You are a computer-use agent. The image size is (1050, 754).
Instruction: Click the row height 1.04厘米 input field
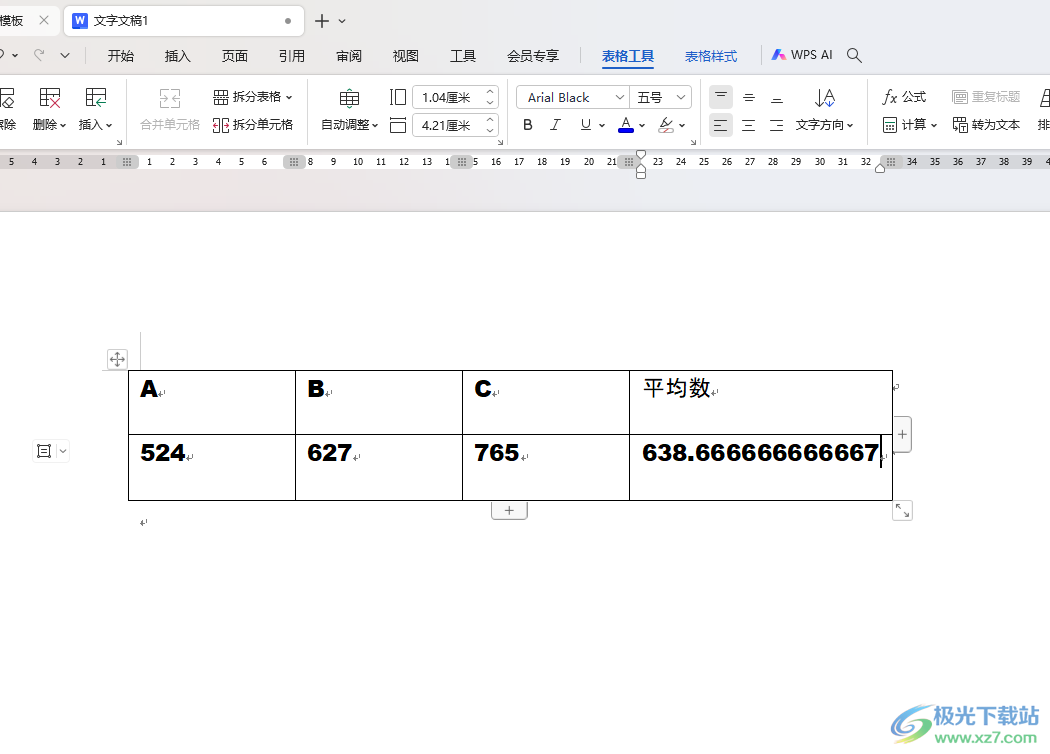click(446, 97)
